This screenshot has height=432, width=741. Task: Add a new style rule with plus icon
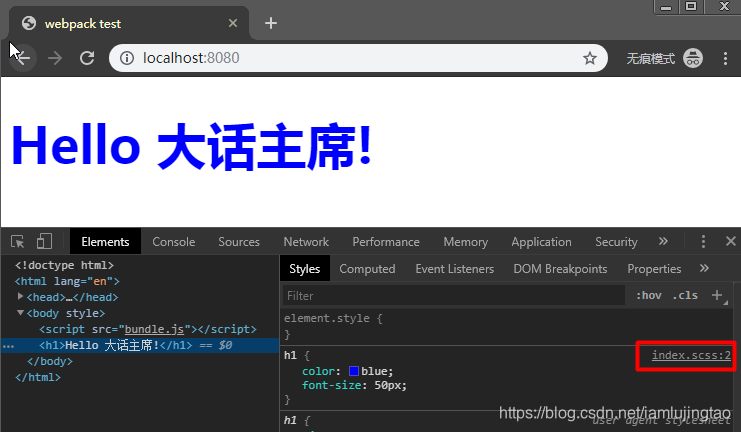(x=717, y=295)
